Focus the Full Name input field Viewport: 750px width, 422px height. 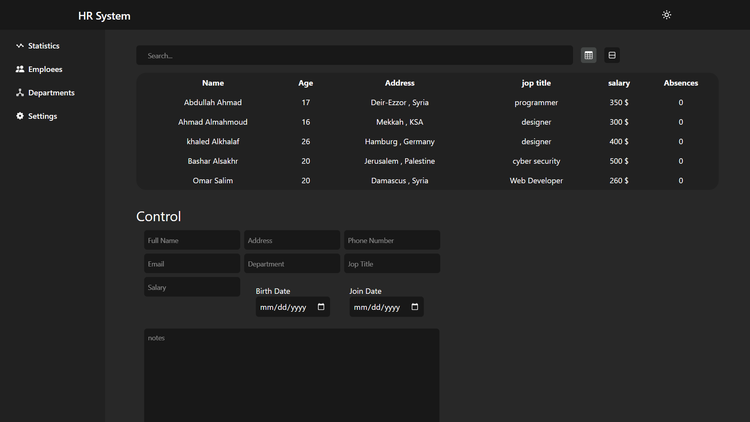coord(192,241)
